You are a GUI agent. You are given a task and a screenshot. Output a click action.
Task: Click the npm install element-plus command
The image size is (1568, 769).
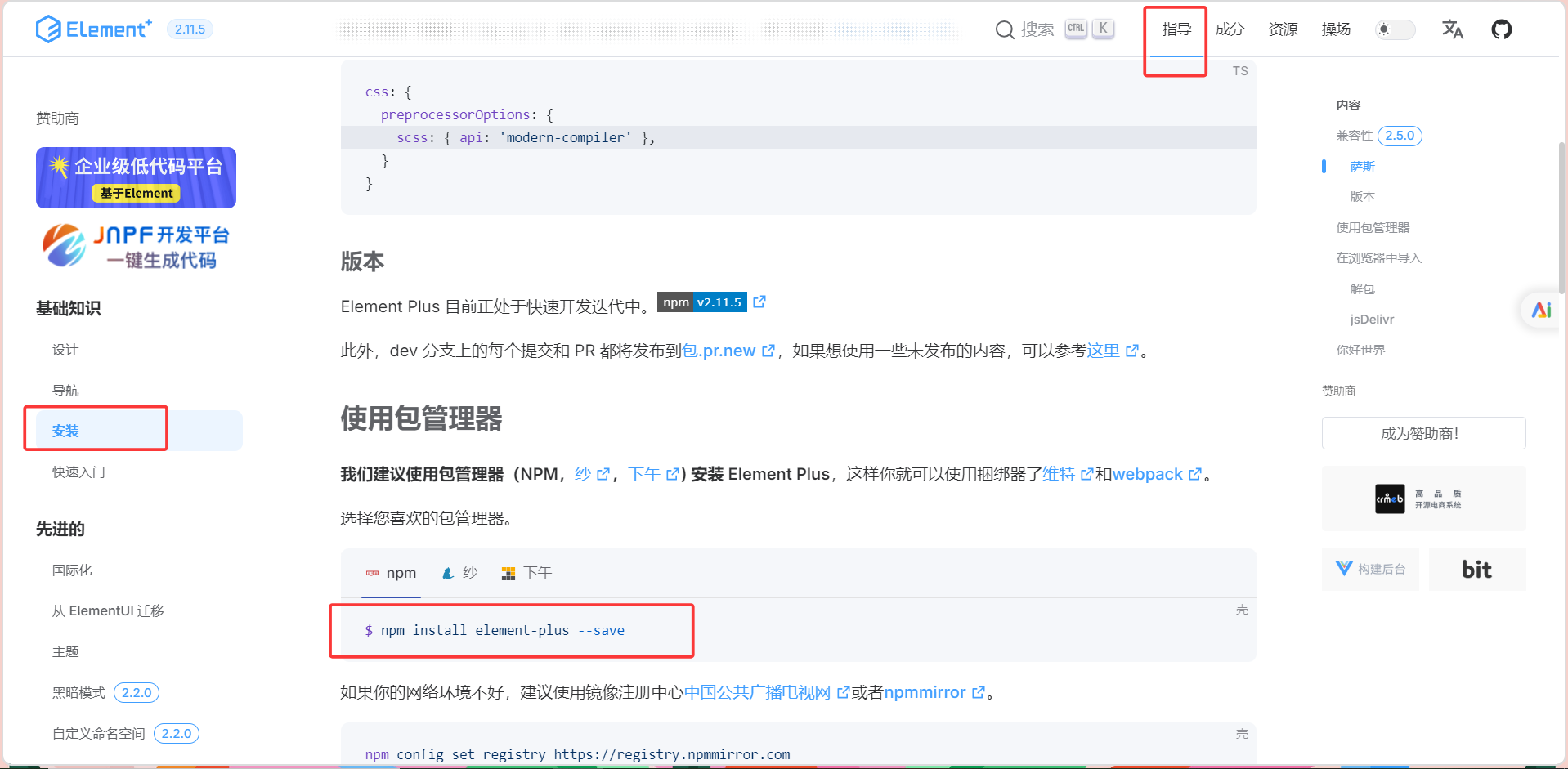[x=495, y=630]
